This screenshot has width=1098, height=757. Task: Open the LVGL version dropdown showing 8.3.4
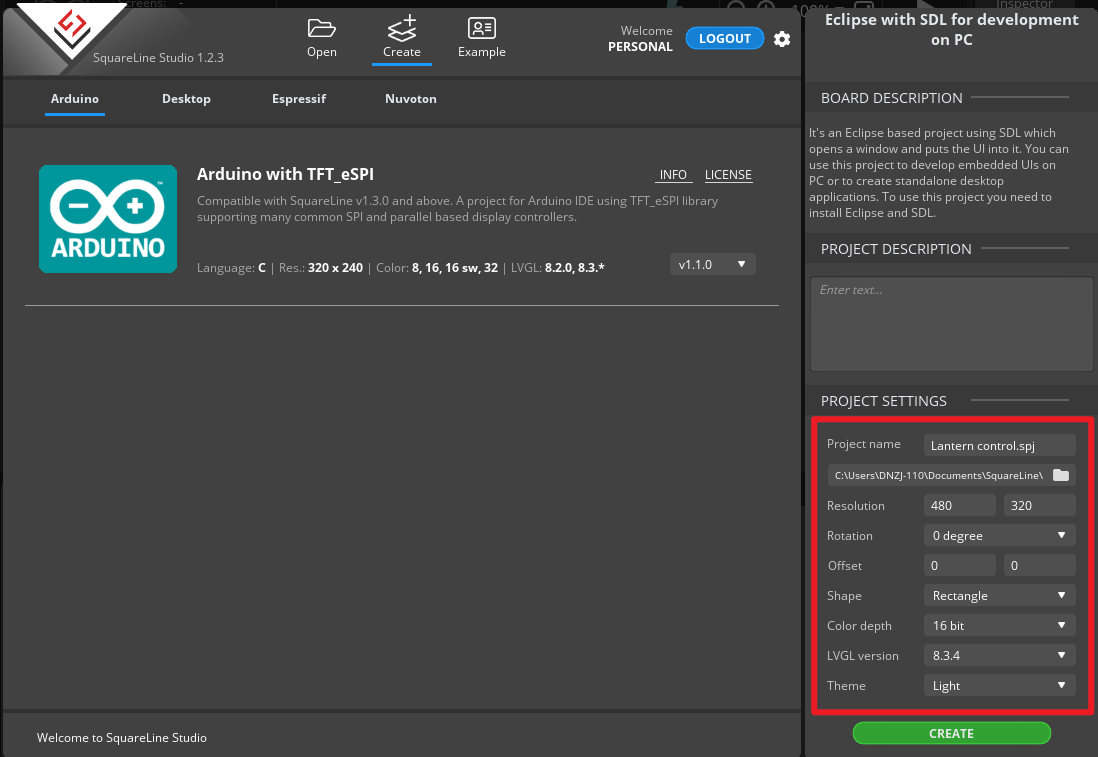coord(999,655)
